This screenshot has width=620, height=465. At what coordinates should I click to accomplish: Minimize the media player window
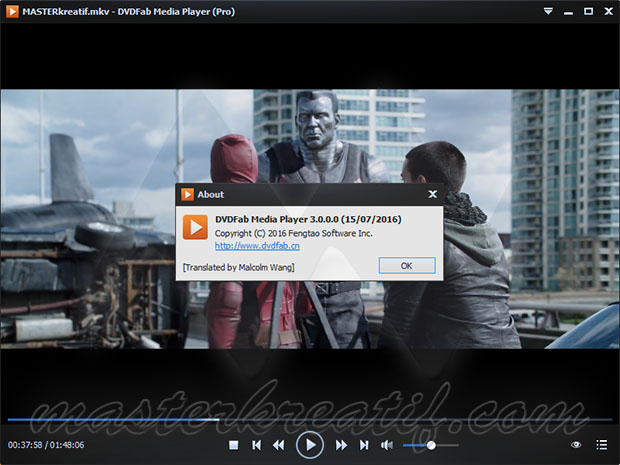pos(569,12)
